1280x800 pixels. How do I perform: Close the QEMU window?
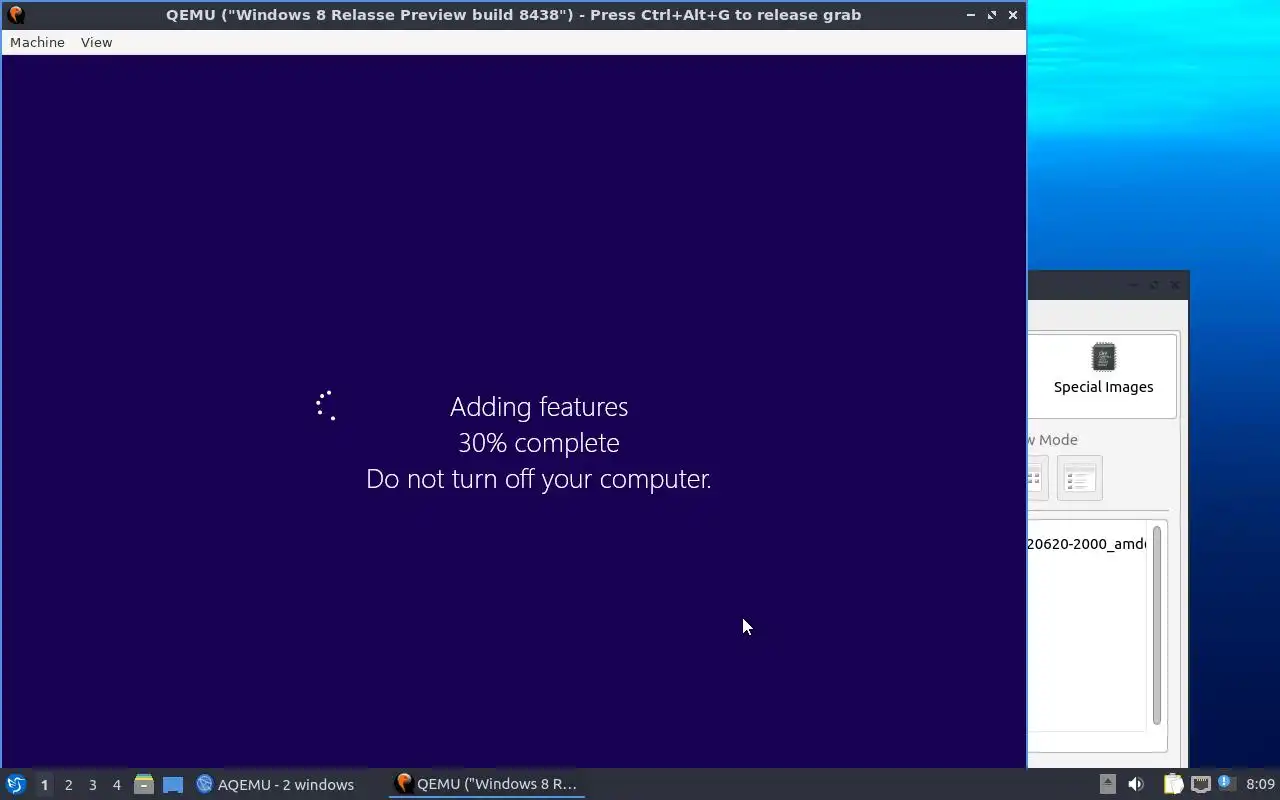click(1013, 15)
